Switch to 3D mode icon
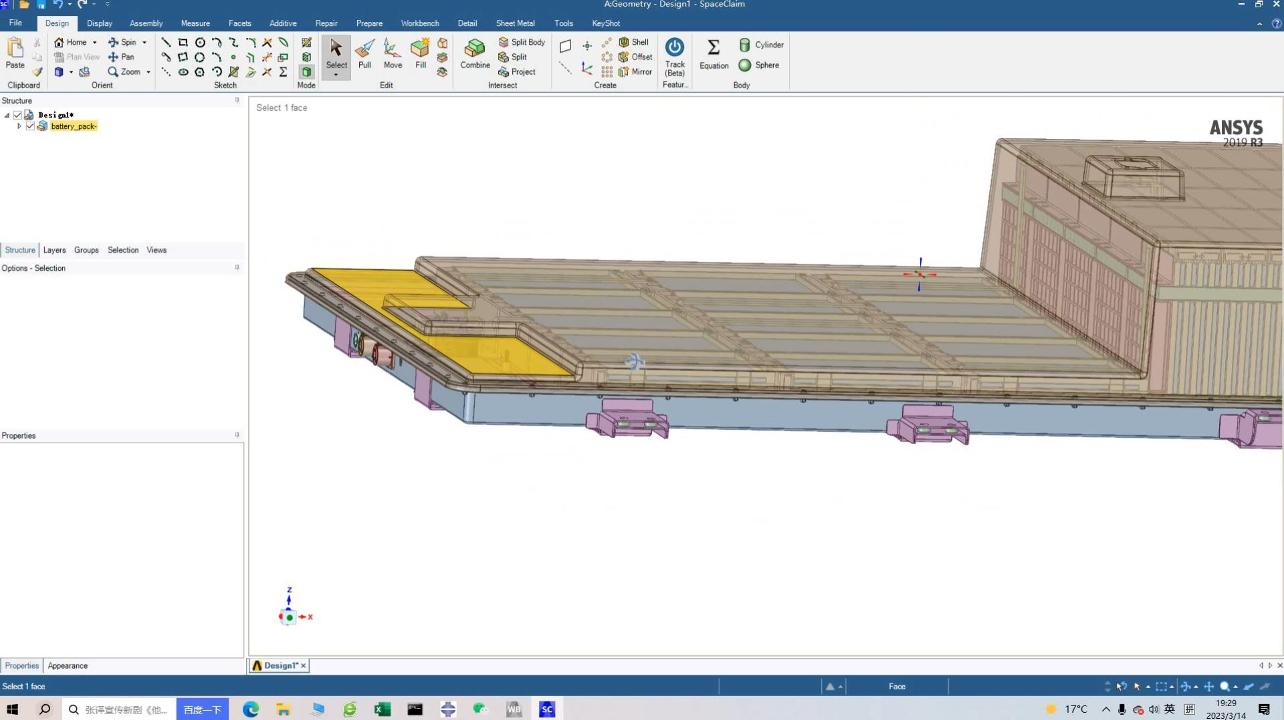This screenshot has width=1284, height=720. coord(306,72)
